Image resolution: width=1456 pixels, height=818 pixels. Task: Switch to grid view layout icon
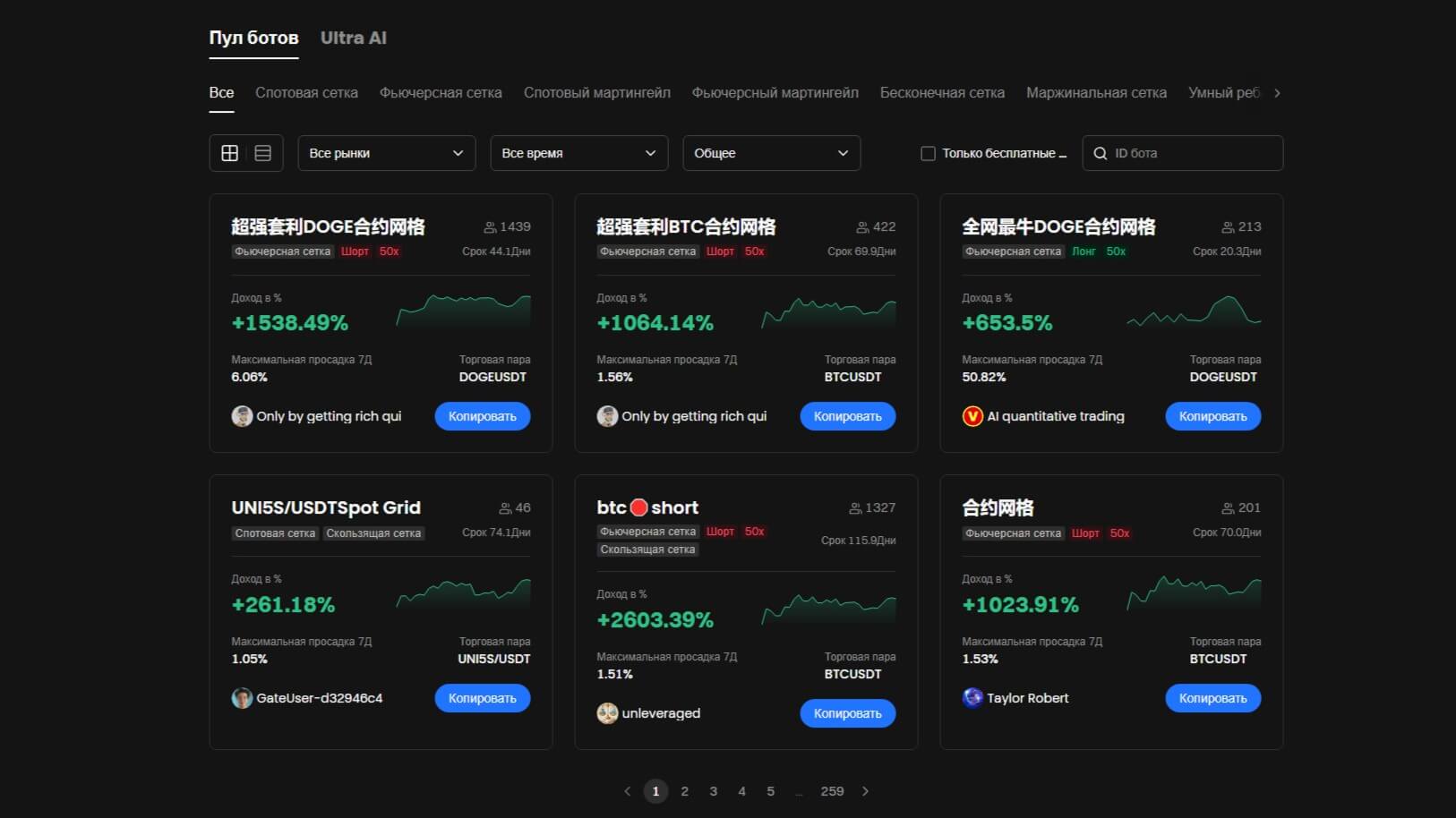(x=229, y=153)
